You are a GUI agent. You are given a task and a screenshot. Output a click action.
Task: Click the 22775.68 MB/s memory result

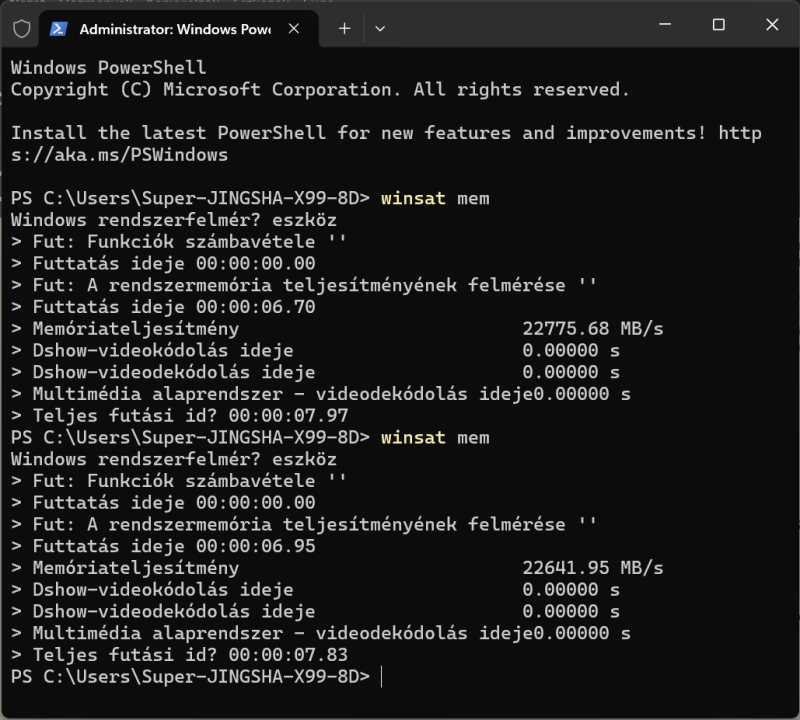(592, 329)
